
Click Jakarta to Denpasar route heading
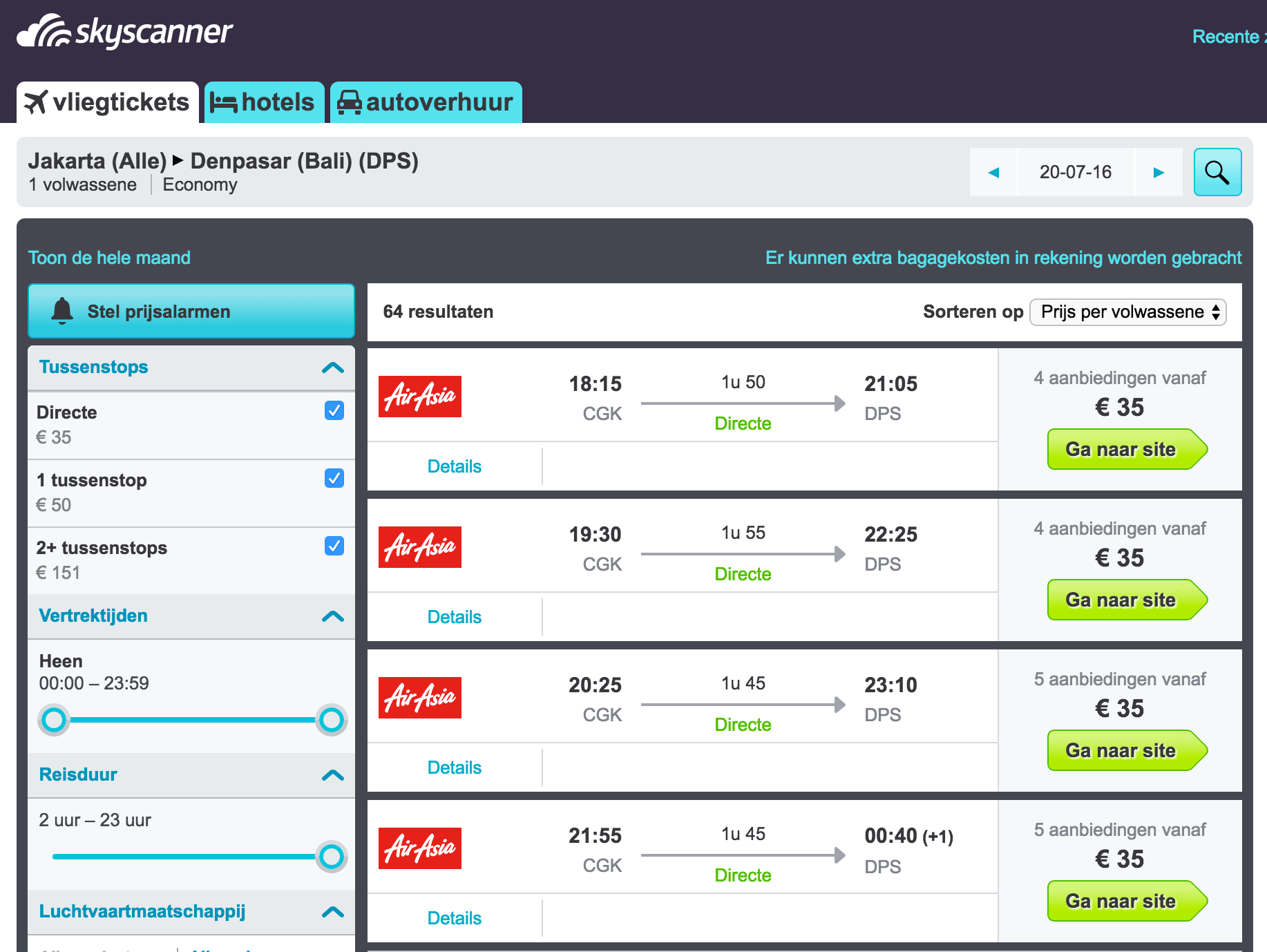tap(223, 161)
